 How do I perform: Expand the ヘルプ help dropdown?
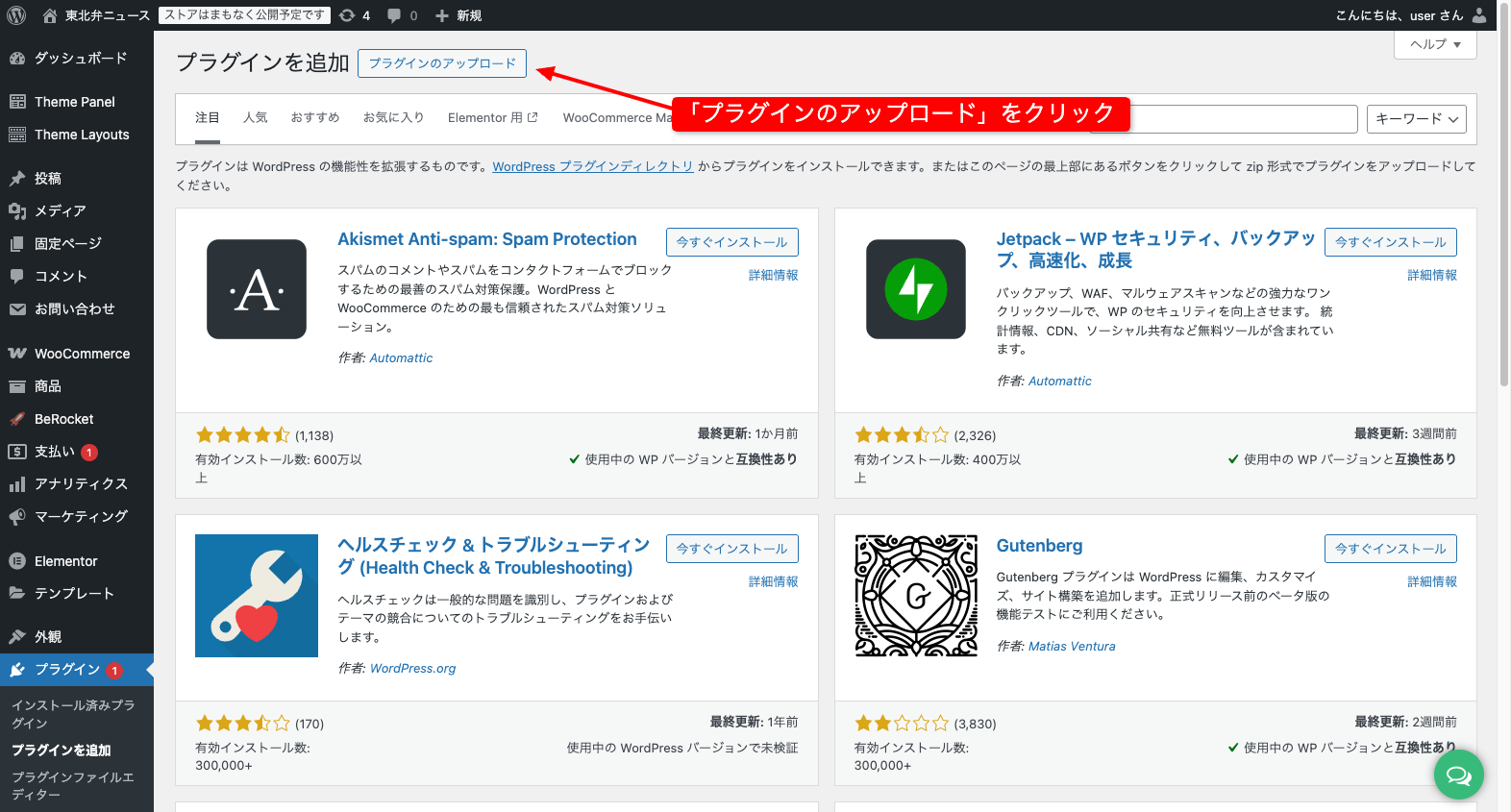pyautogui.click(x=1435, y=44)
